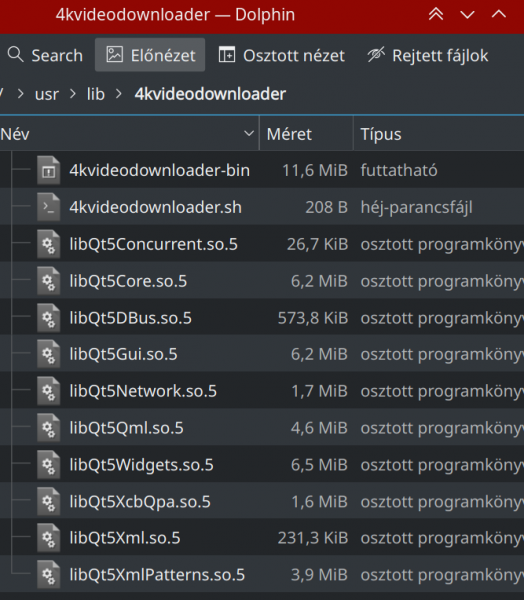Screen dimensions: 524x600
Task: Click the libQt5Concurrent.so.5 library icon
Action: click(x=49, y=244)
